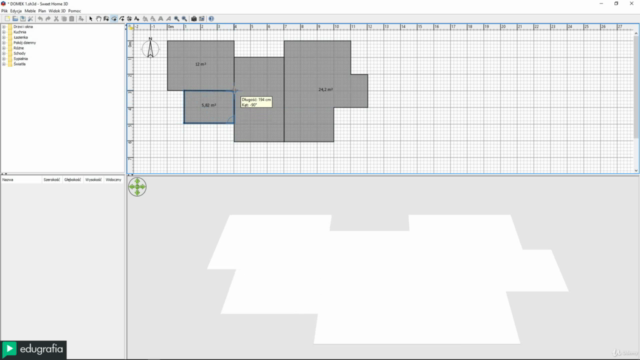The image size is (640, 360).
Task: Sort furniture list by Nazwa column
Action: [21, 180]
